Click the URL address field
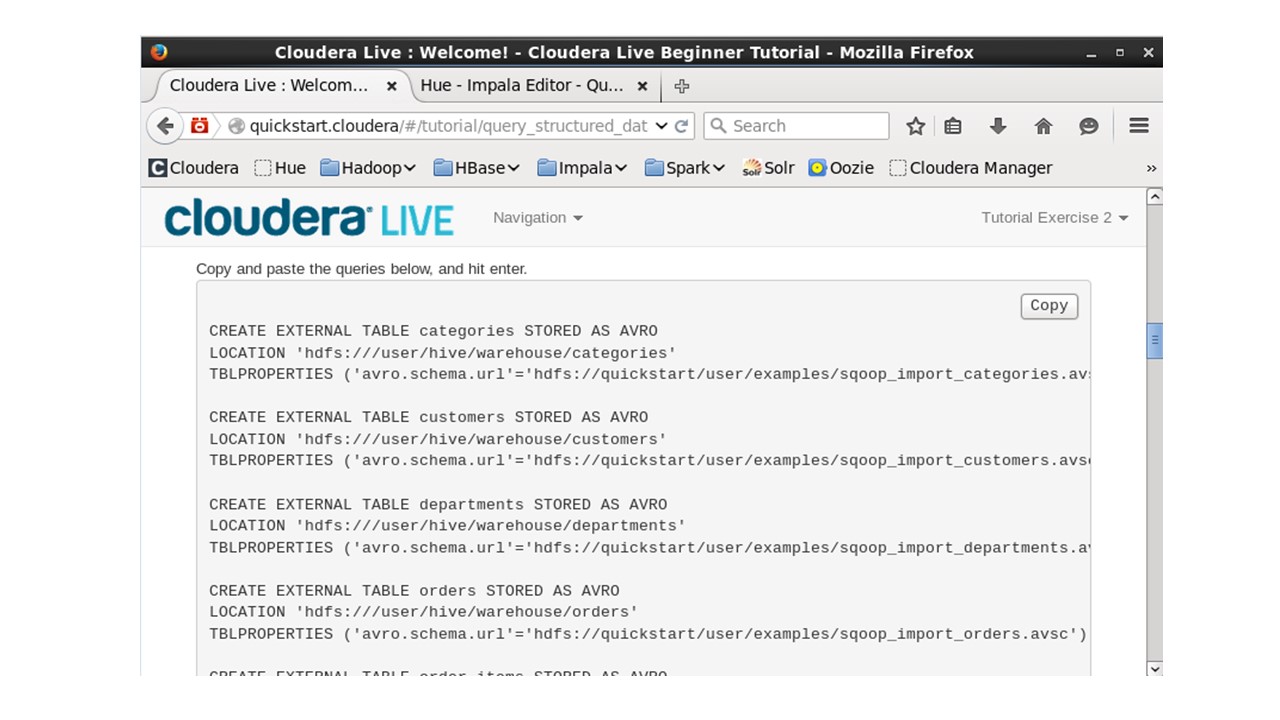The width and height of the screenshot is (1280, 720). [x=448, y=126]
